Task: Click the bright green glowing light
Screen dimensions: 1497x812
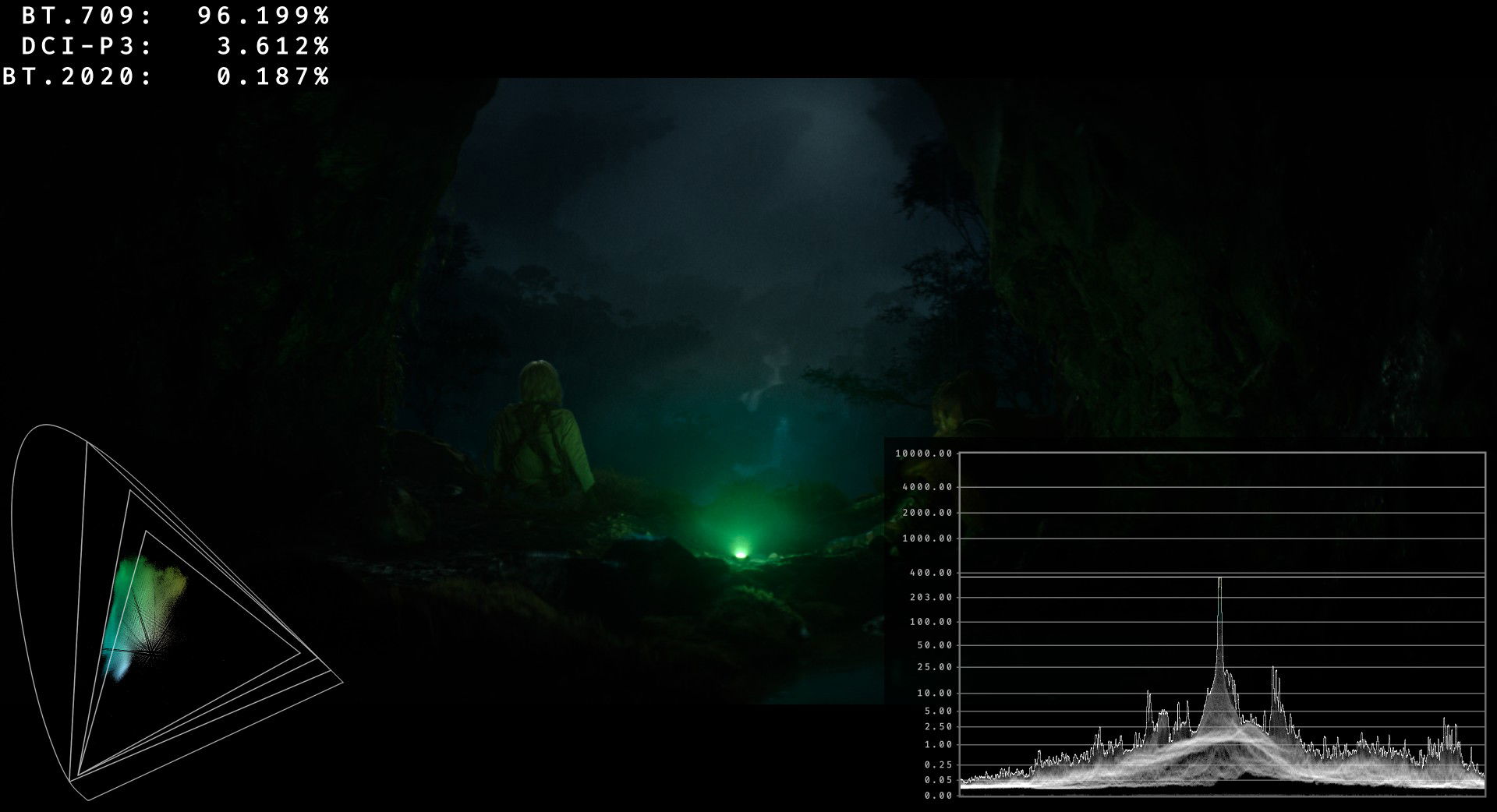Action: tap(739, 553)
